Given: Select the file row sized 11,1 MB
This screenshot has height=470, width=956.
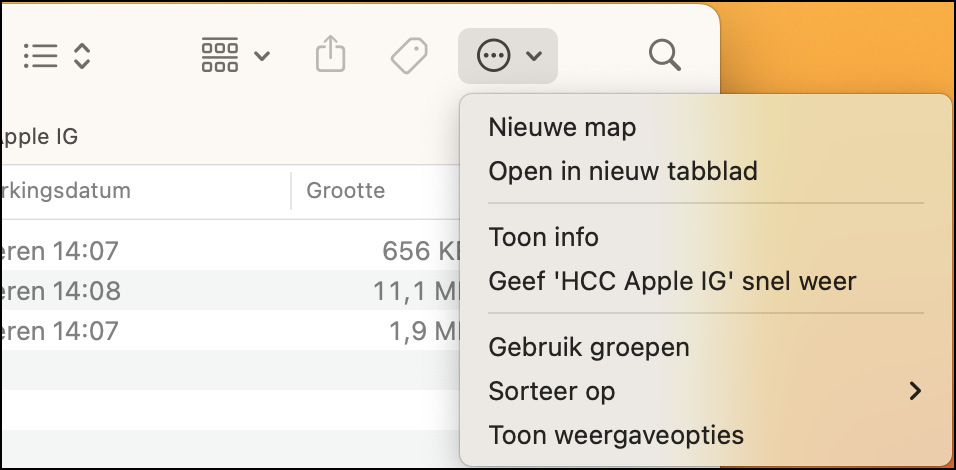Looking at the screenshot, I should 230,290.
